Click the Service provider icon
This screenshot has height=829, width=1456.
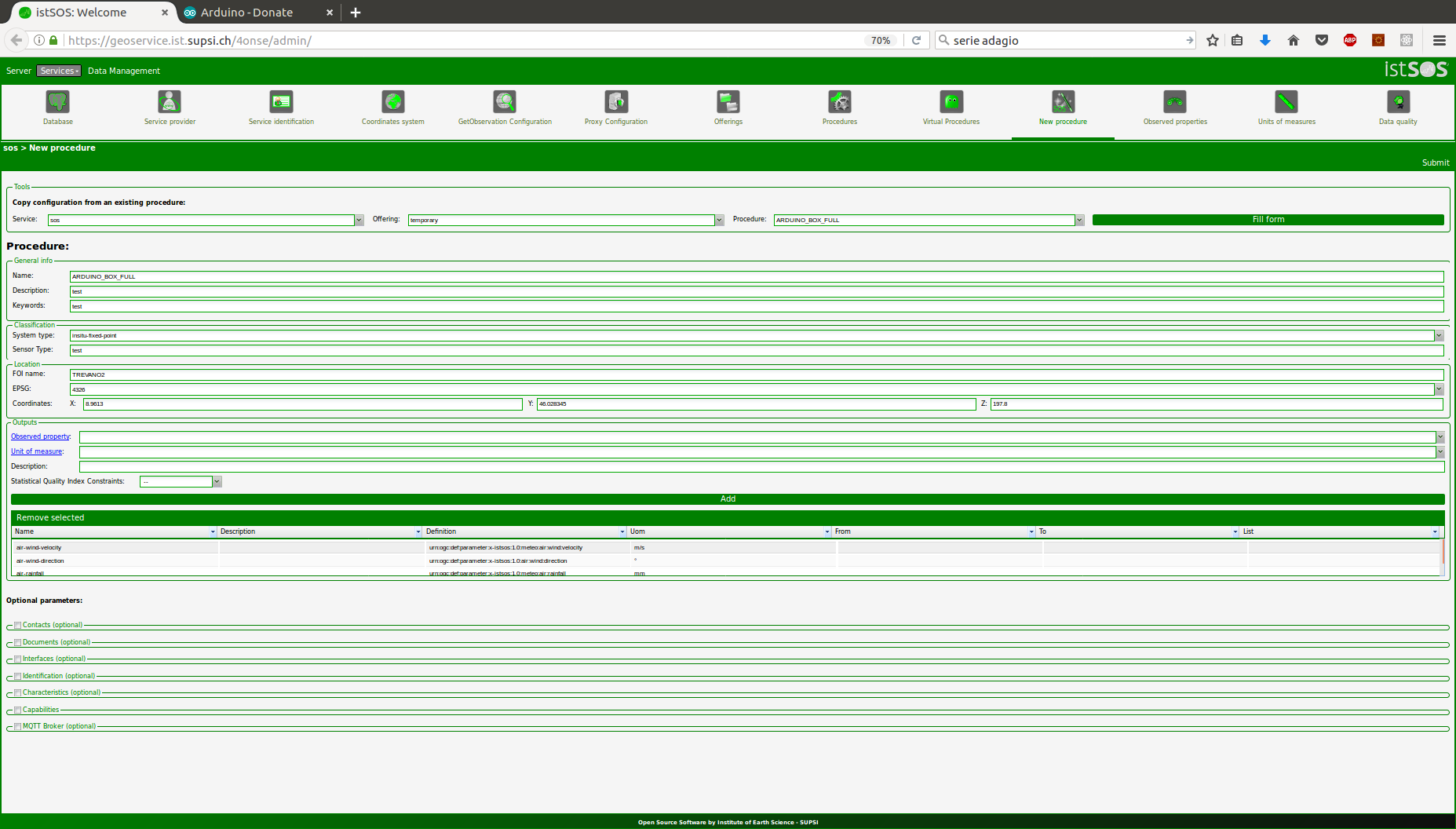tap(170, 102)
